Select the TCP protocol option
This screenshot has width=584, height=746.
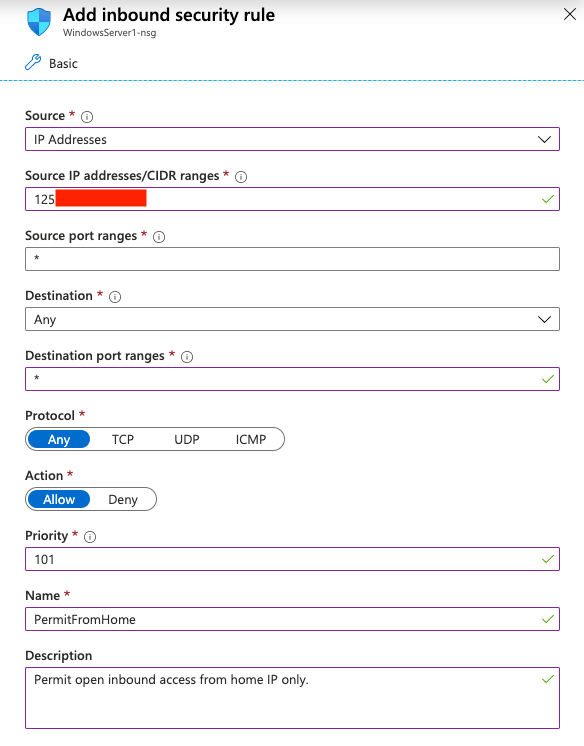pos(123,439)
